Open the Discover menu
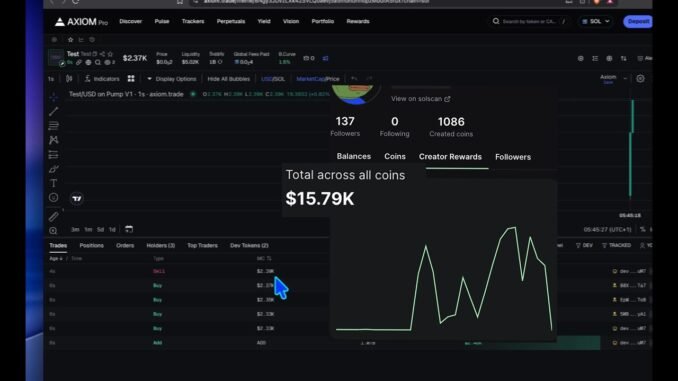This screenshot has width=678, height=381. (131, 21)
